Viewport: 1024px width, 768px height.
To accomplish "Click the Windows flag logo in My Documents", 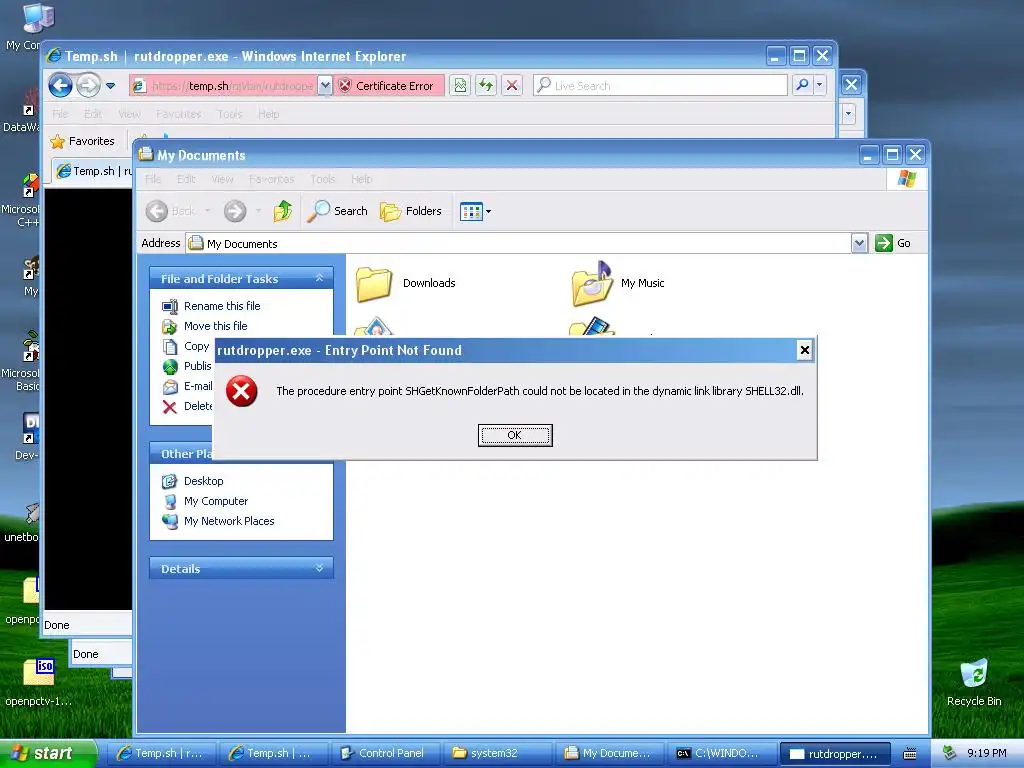I will [906, 179].
